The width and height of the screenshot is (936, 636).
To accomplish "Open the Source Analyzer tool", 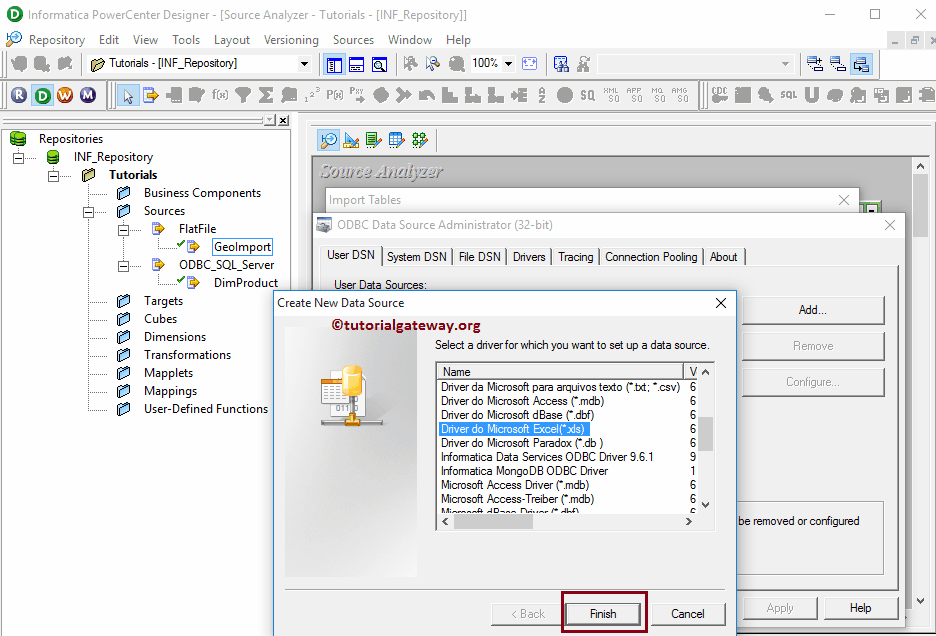I will (x=329, y=140).
